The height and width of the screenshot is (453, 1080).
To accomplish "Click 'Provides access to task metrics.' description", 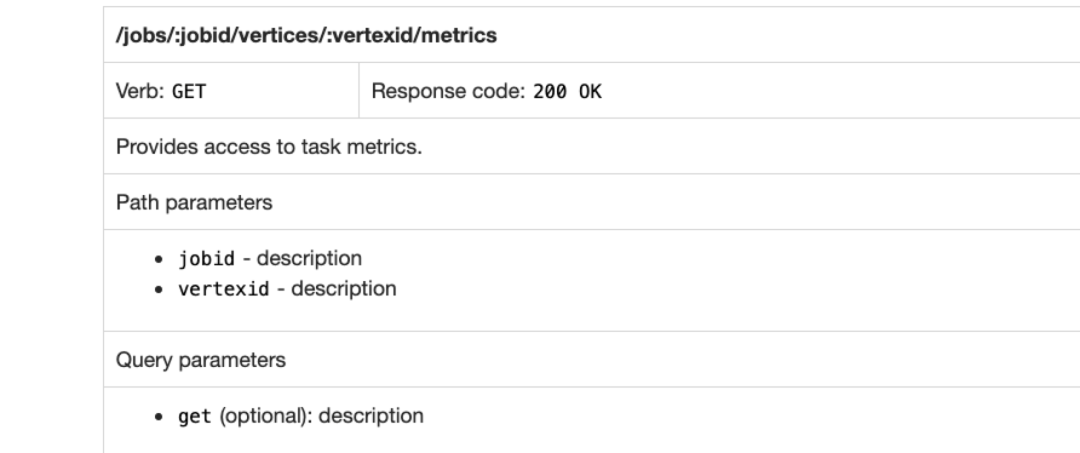I will [269, 147].
